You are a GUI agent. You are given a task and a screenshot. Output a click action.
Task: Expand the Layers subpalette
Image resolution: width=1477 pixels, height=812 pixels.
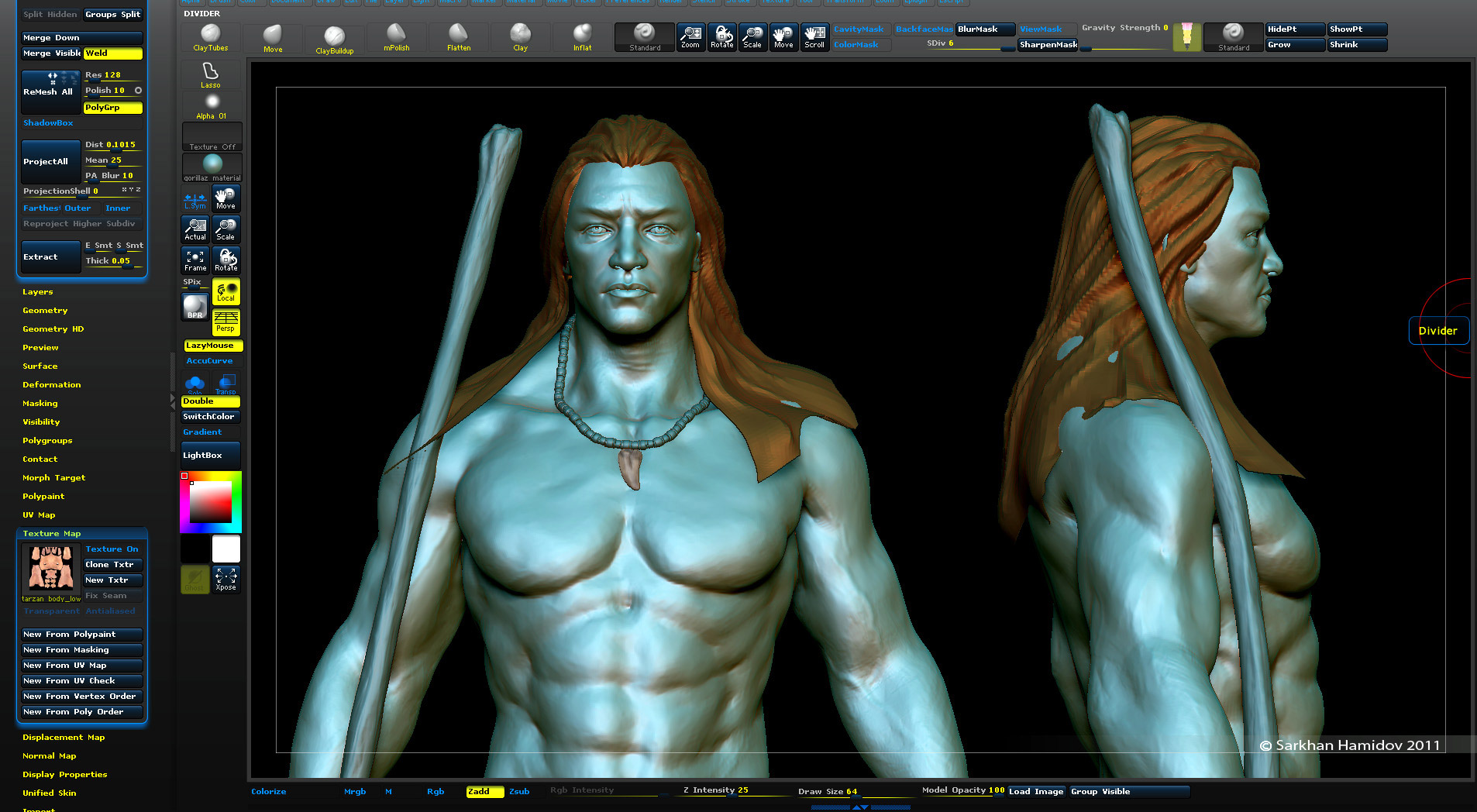[x=38, y=292]
